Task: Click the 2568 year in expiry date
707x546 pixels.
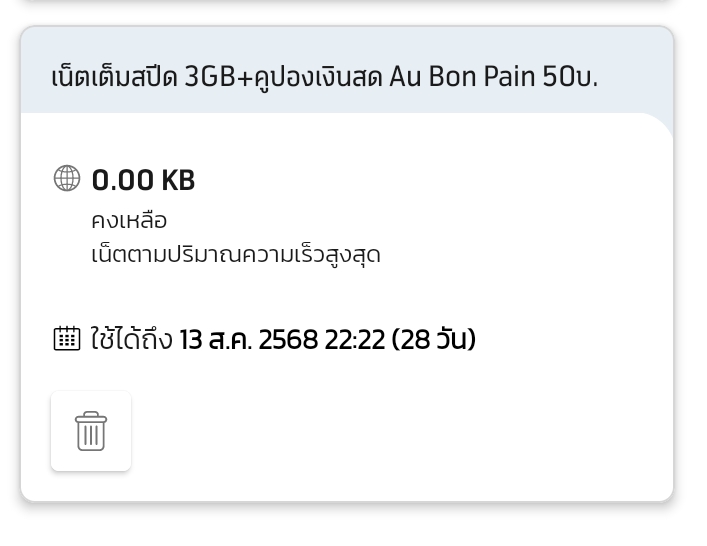Action: tap(288, 340)
